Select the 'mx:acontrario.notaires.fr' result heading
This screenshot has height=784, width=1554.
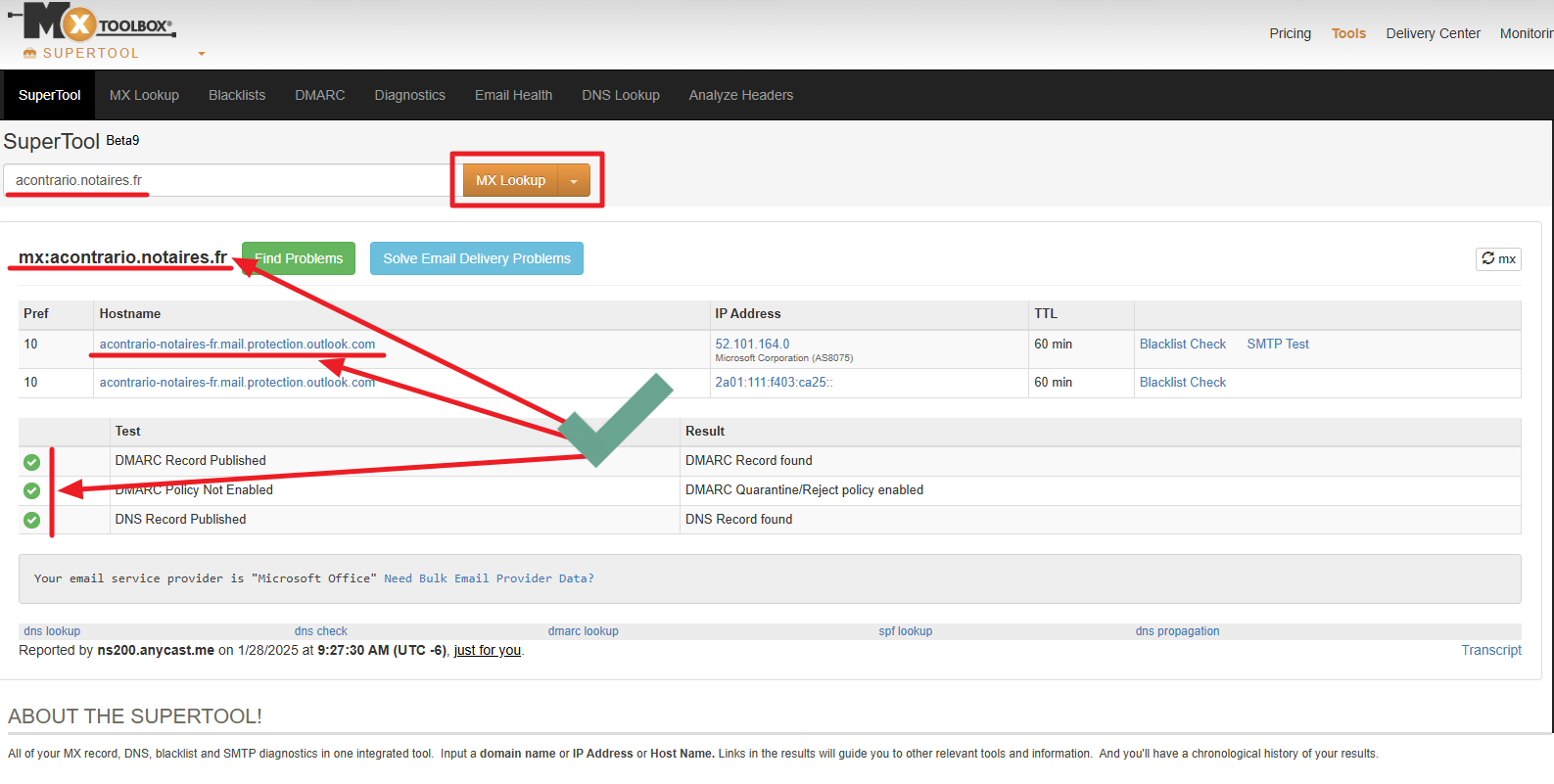(122, 257)
